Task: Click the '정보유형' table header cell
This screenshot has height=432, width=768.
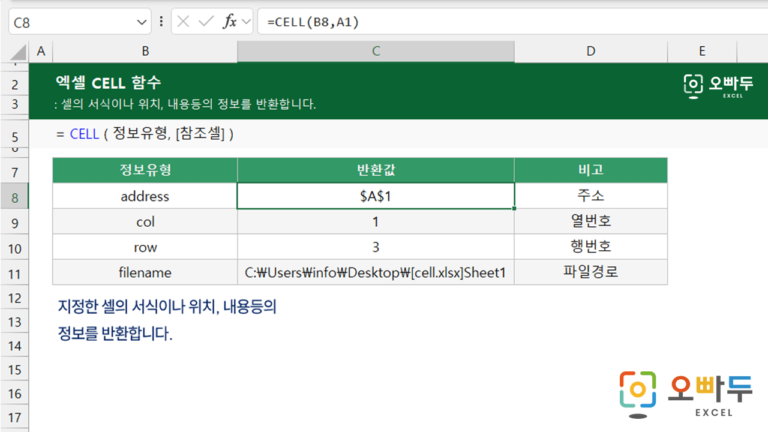Action: [145, 170]
